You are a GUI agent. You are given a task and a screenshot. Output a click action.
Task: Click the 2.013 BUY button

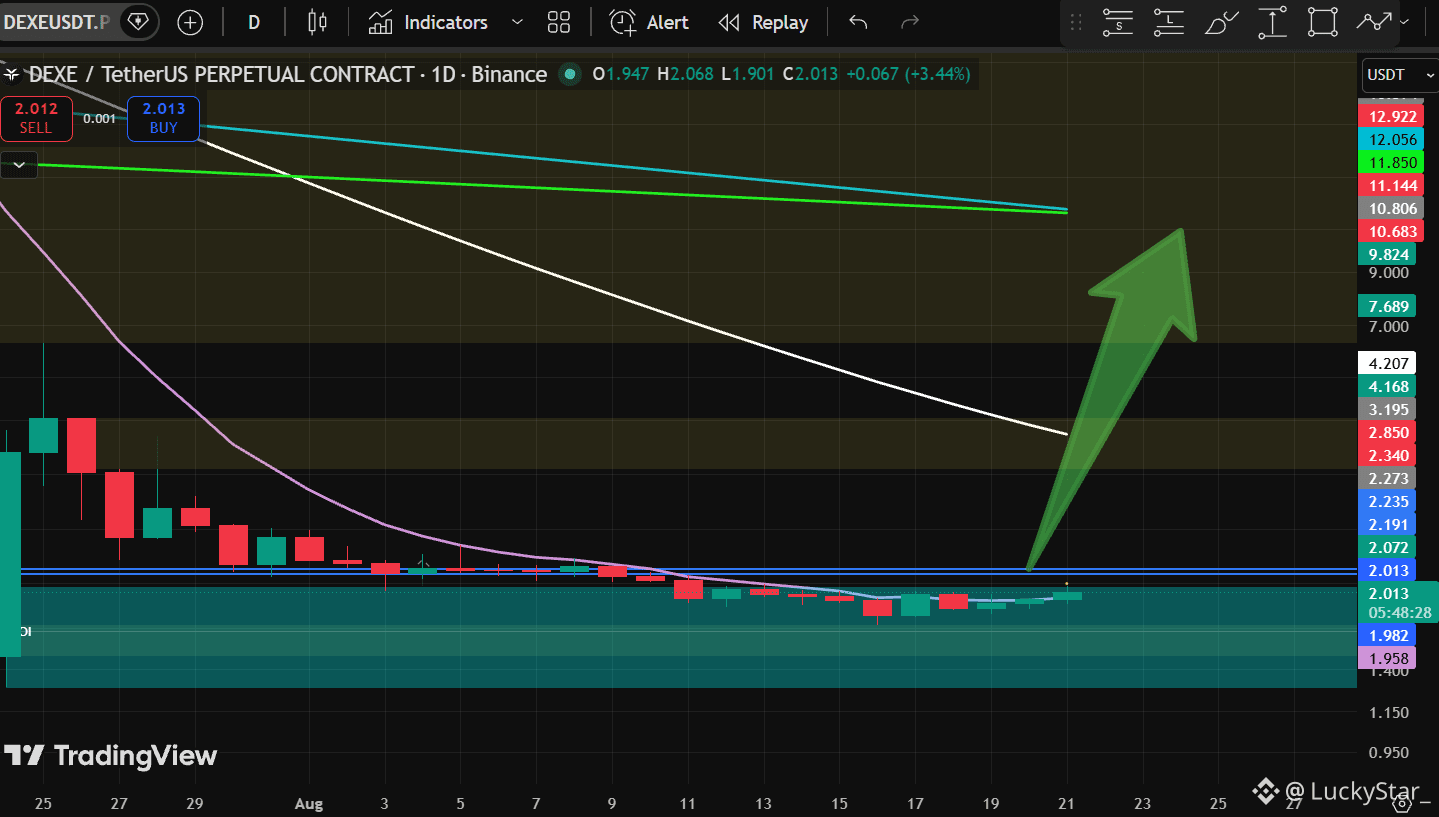point(163,118)
